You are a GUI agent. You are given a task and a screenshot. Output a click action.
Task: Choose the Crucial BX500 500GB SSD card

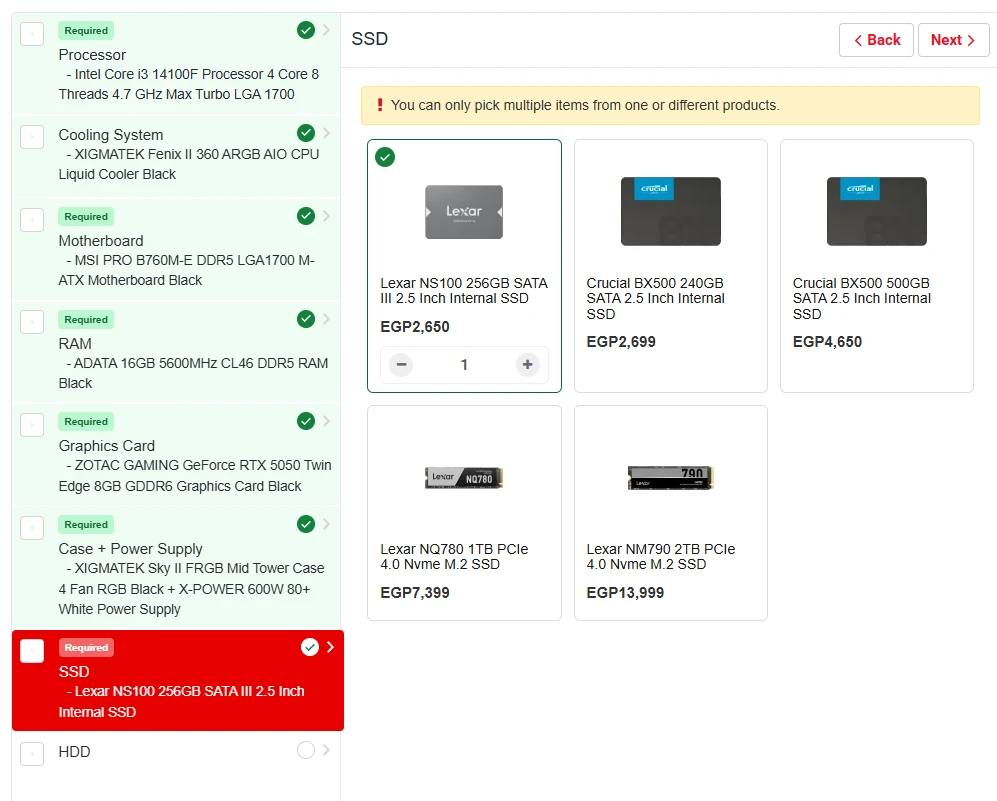click(x=876, y=265)
